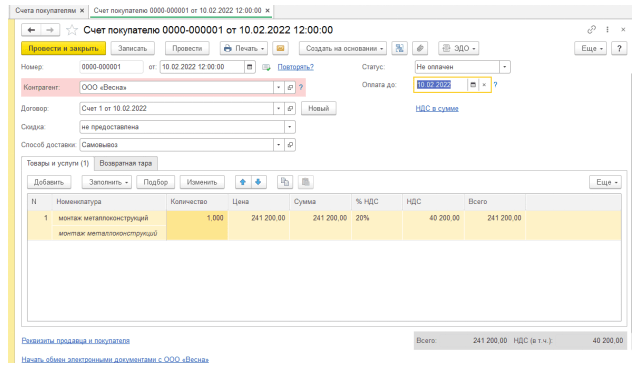Click the Номенклатура column header
Screen dimensions: 639x370
109,202
